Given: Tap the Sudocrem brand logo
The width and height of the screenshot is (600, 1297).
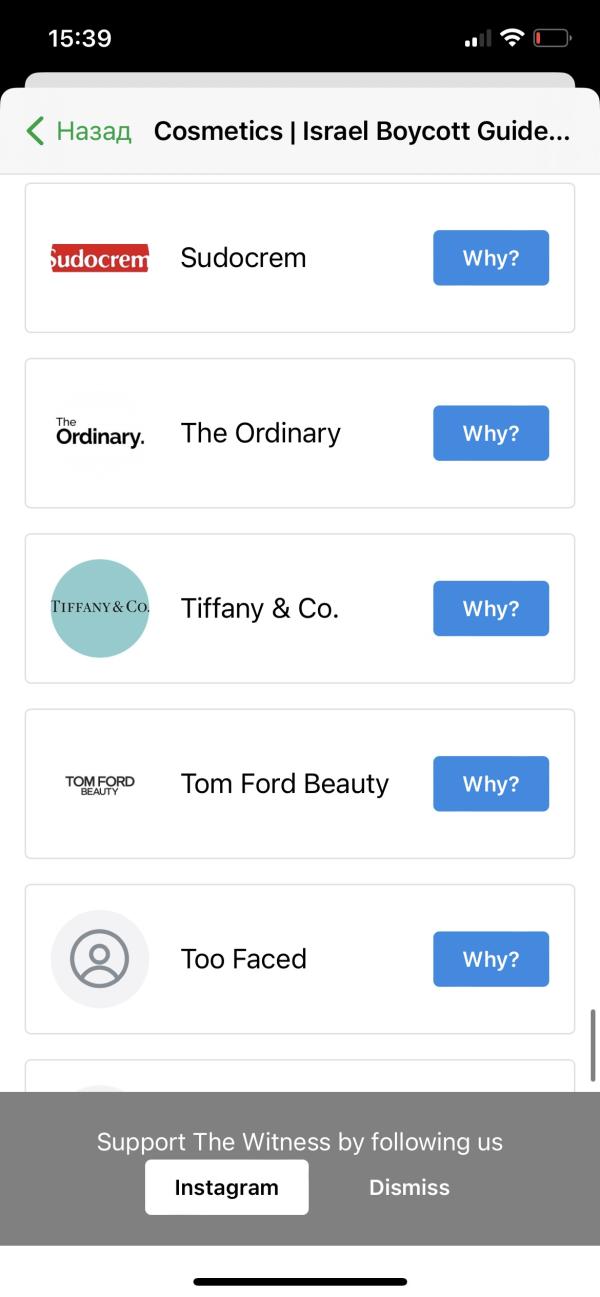Looking at the screenshot, I should [x=99, y=258].
